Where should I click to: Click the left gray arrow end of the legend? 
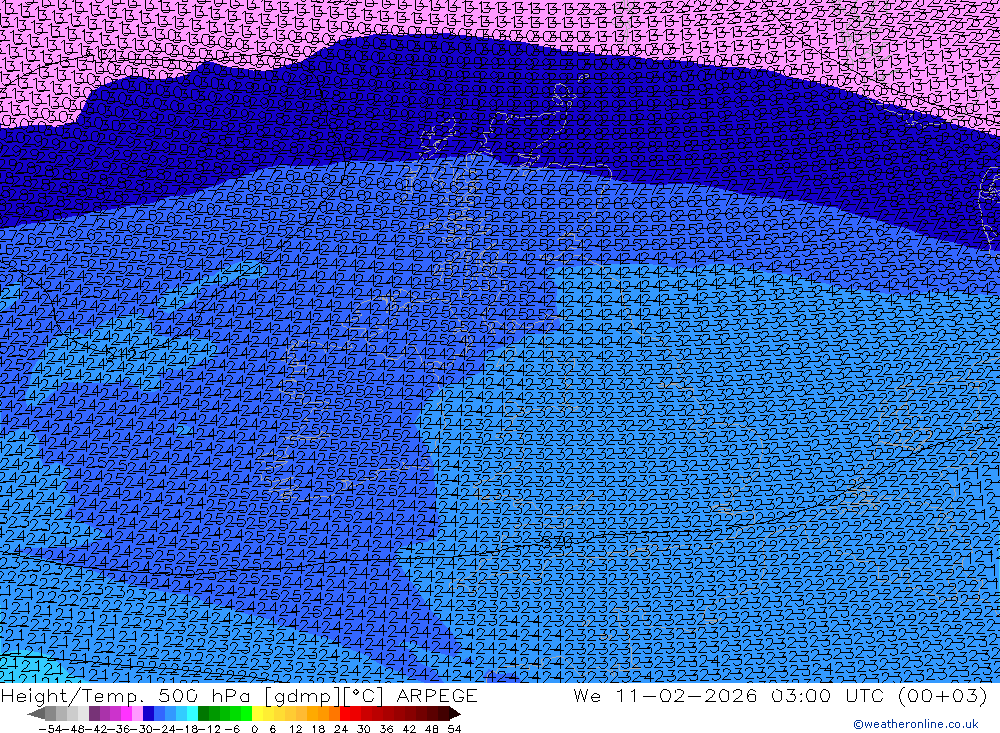tap(36, 714)
